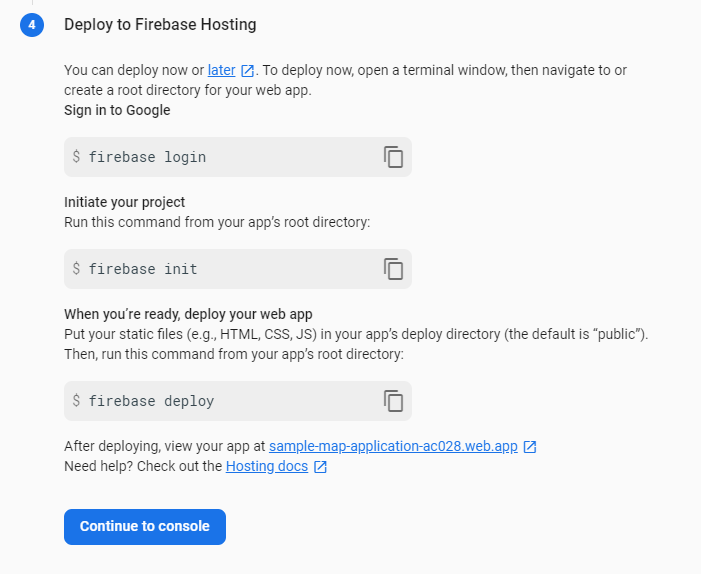Click the dollar sign before firebase login
The width and height of the screenshot is (701, 574).
click(x=76, y=157)
